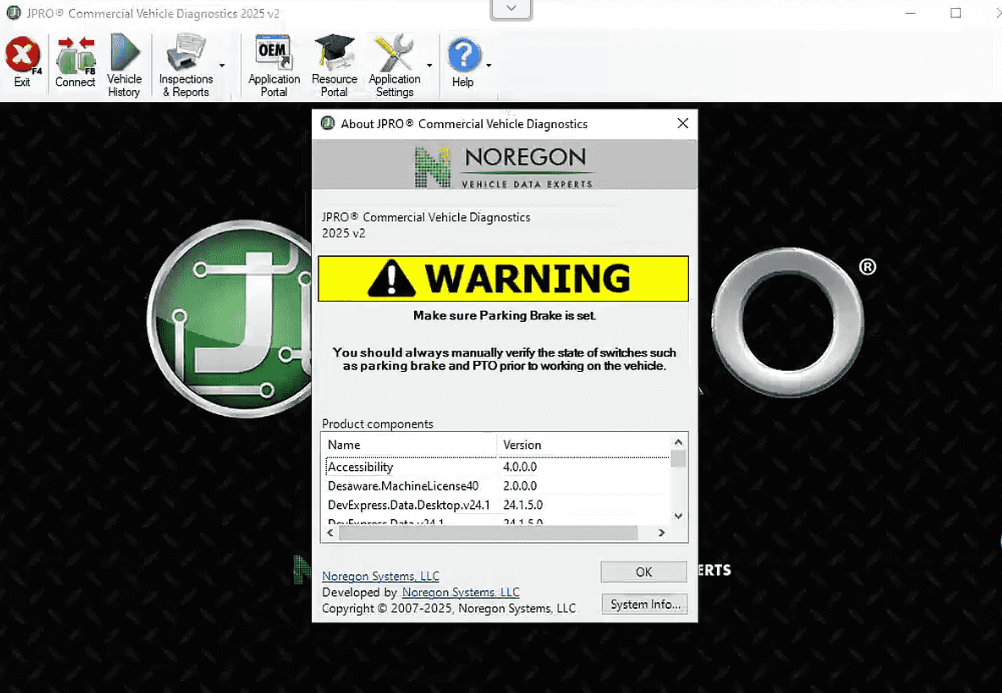Sort components by the Name column header
The height and width of the screenshot is (693, 1002).
click(408, 445)
